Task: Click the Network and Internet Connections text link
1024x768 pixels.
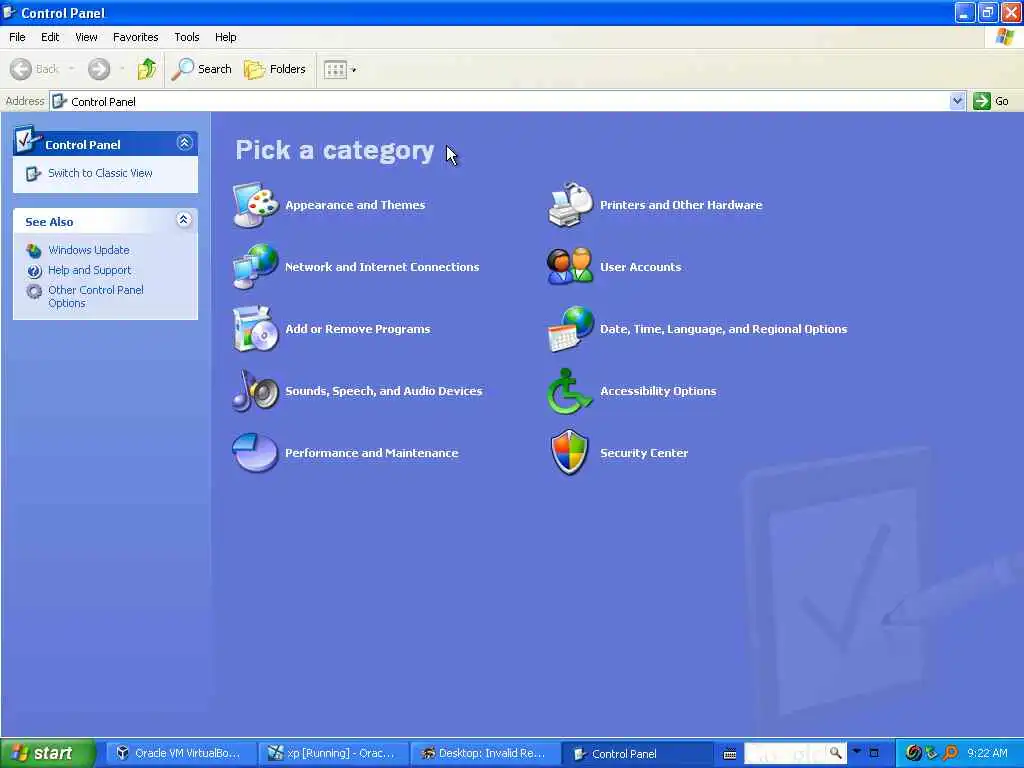Action: tap(382, 267)
